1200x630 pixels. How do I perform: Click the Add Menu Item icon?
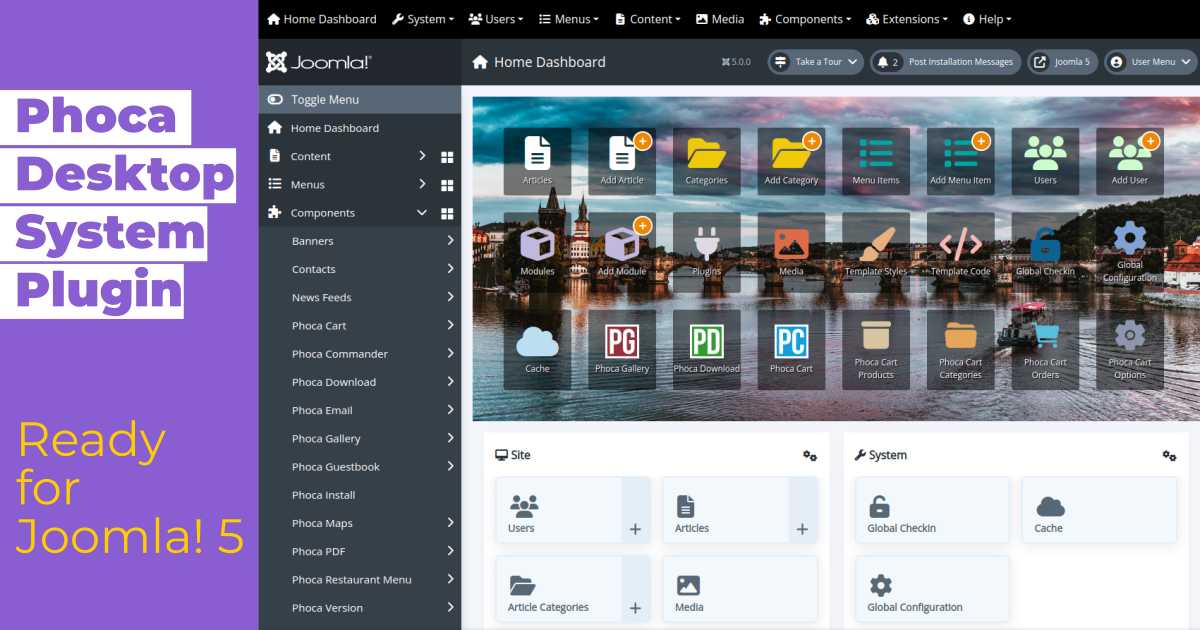pos(960,161)
